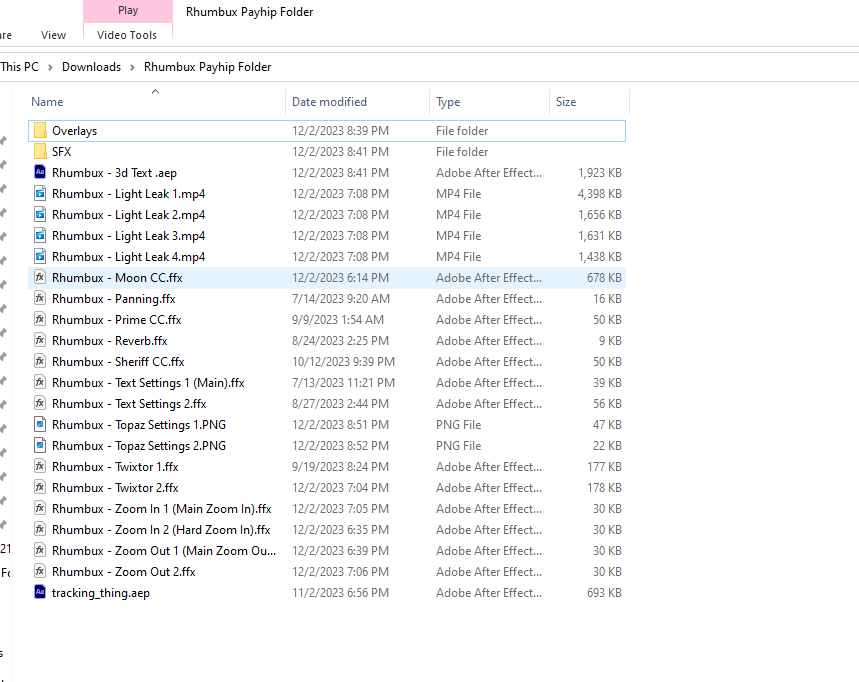Click the Panning.ffx preset icon
This screenshot has width=859, height=682.
click(x=40, y=299)
